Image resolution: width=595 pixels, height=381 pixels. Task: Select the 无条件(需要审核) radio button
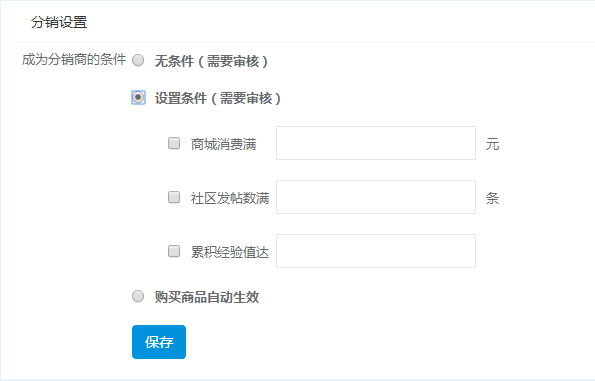click(x=138, y=60)
